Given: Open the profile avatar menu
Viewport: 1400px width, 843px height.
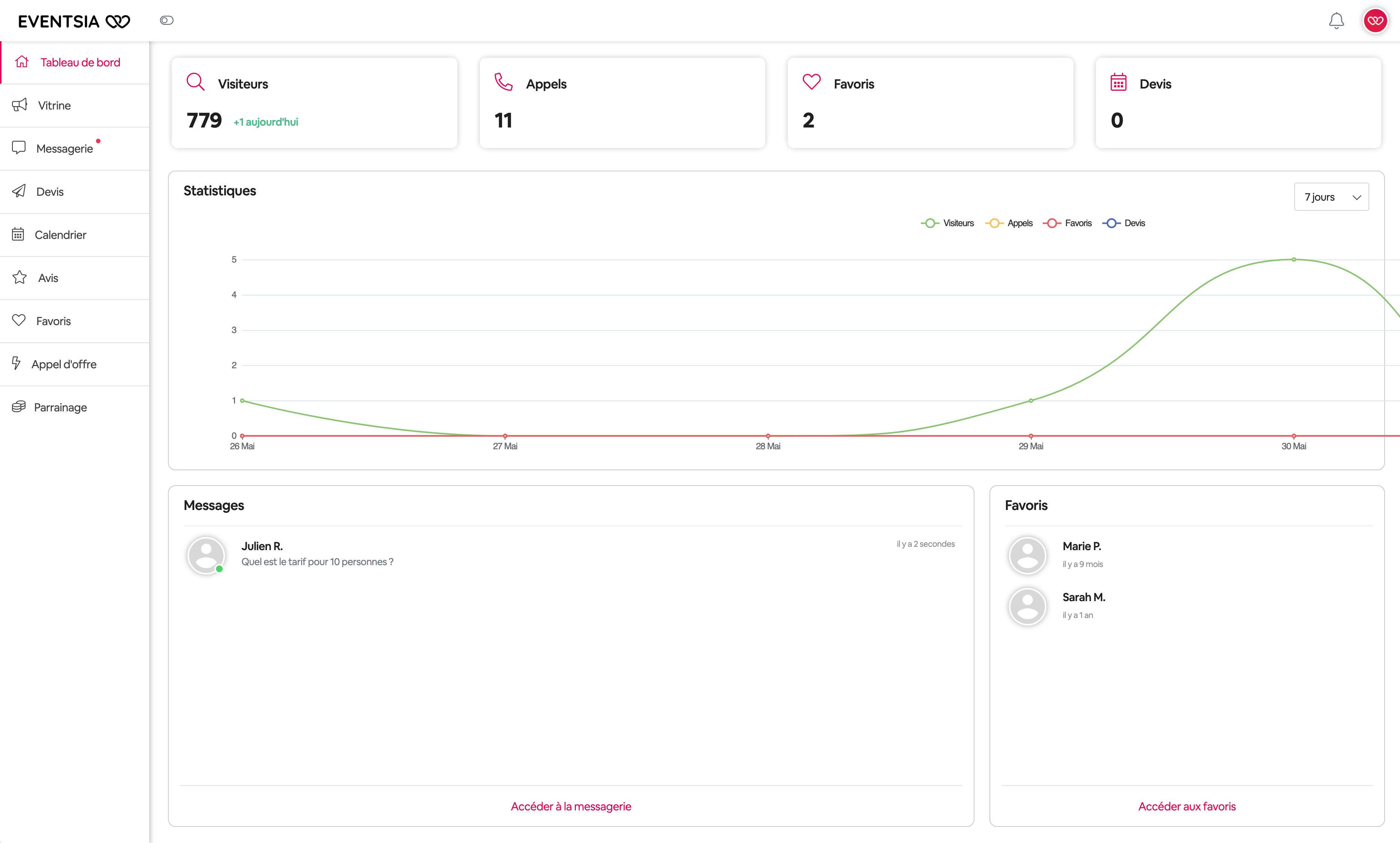Looking at the screenshot, I should point(1375,21).
